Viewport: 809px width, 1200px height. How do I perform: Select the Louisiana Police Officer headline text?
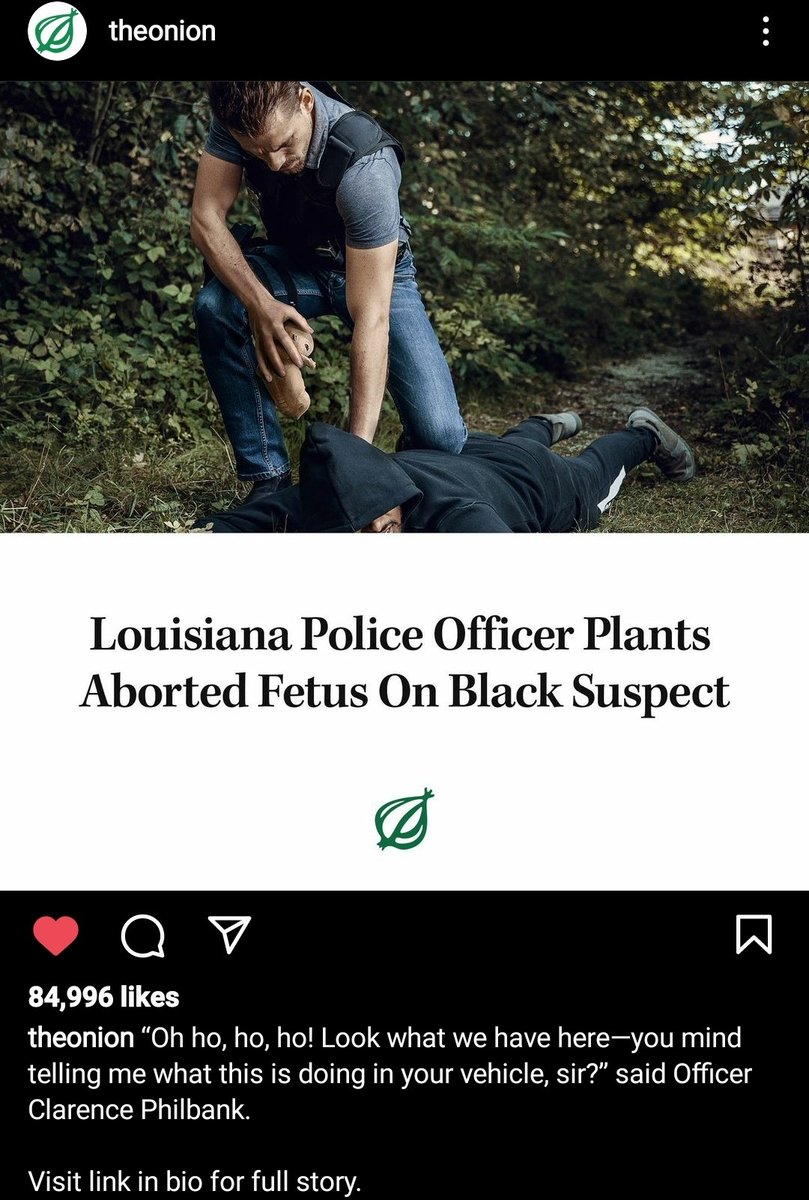404,663
